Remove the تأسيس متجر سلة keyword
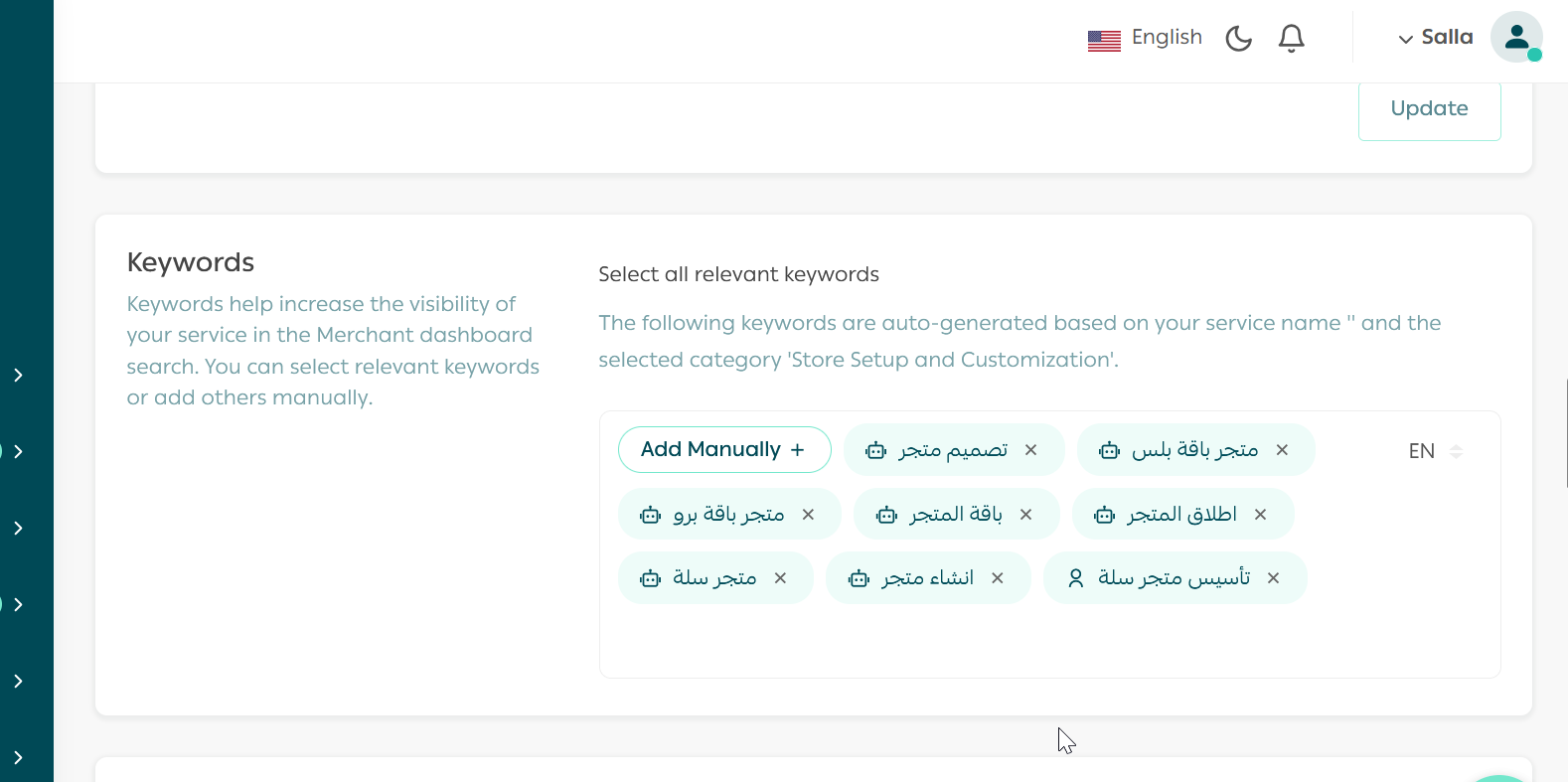This screenshot has height=782, width=1568. (1273, 578)
